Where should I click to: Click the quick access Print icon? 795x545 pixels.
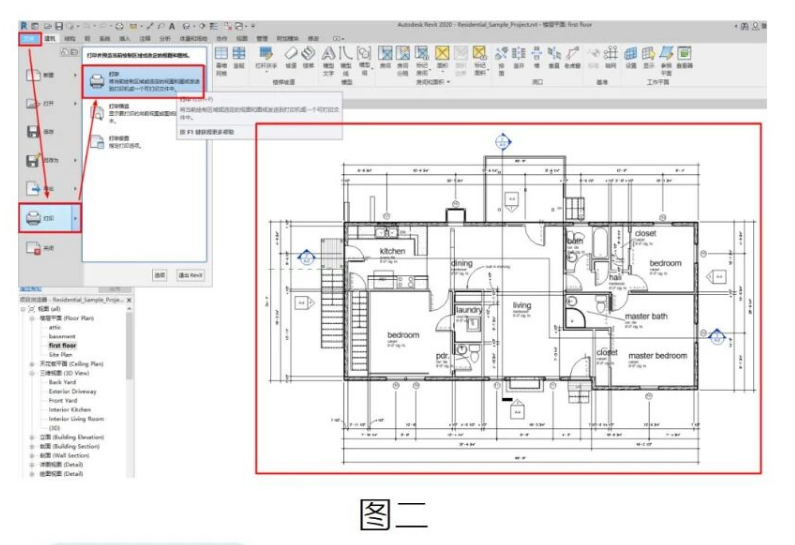[x=119, y=26]
